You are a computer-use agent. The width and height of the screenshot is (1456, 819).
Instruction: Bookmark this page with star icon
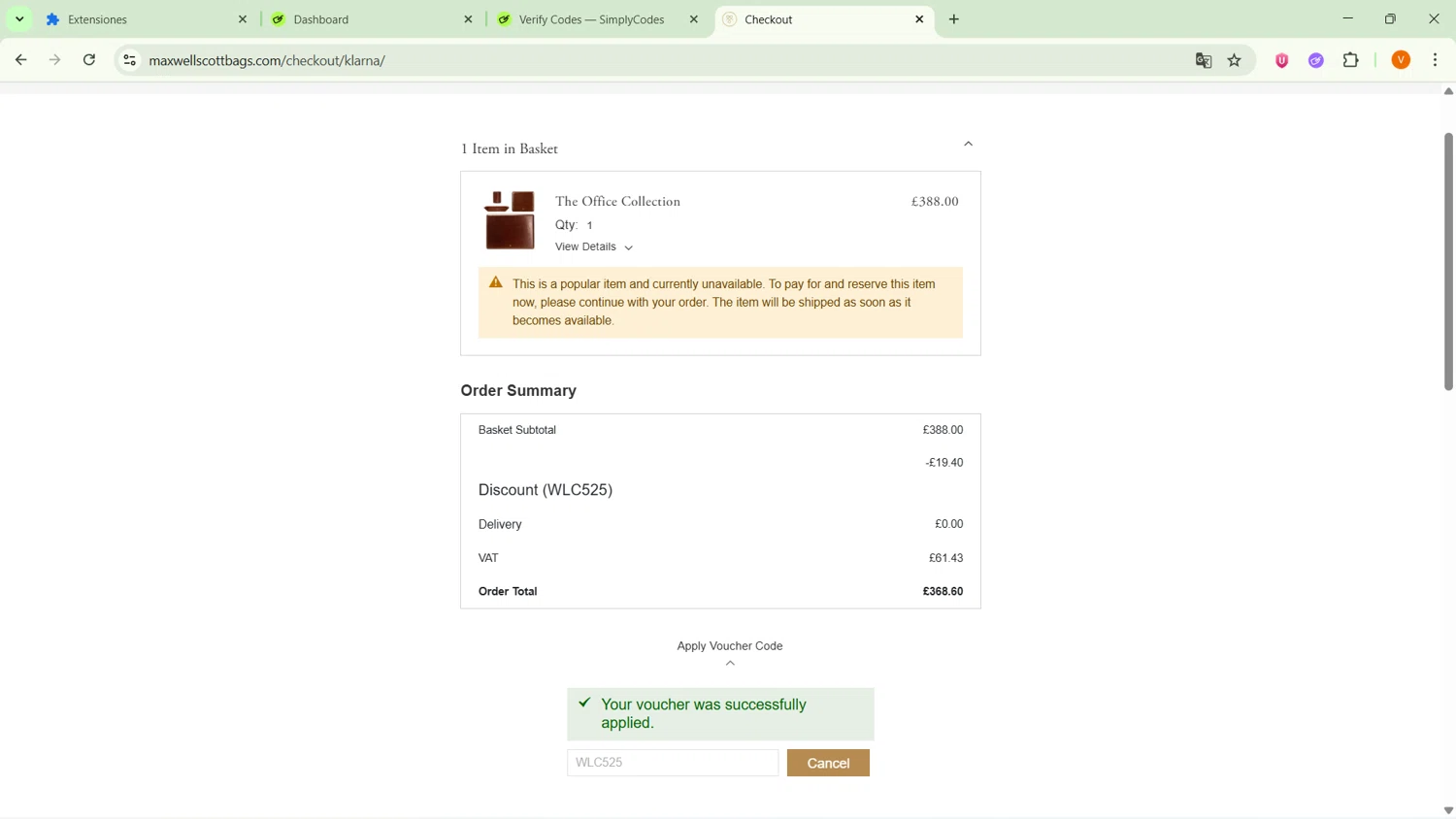coord(1235,60)
